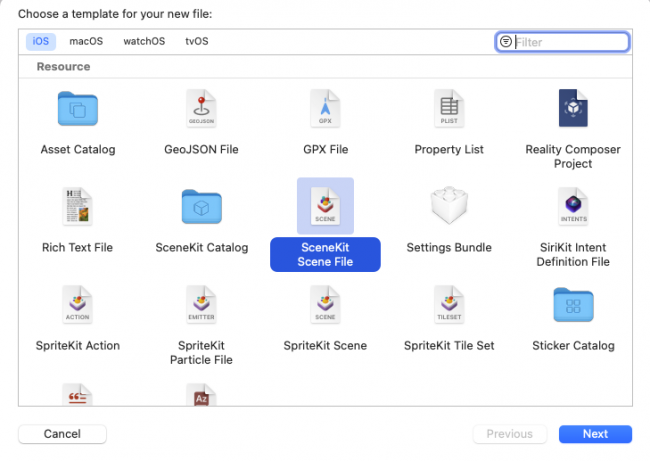
Task: Choose SiriKit Intent Definition File icon
Action: (572, 207)
